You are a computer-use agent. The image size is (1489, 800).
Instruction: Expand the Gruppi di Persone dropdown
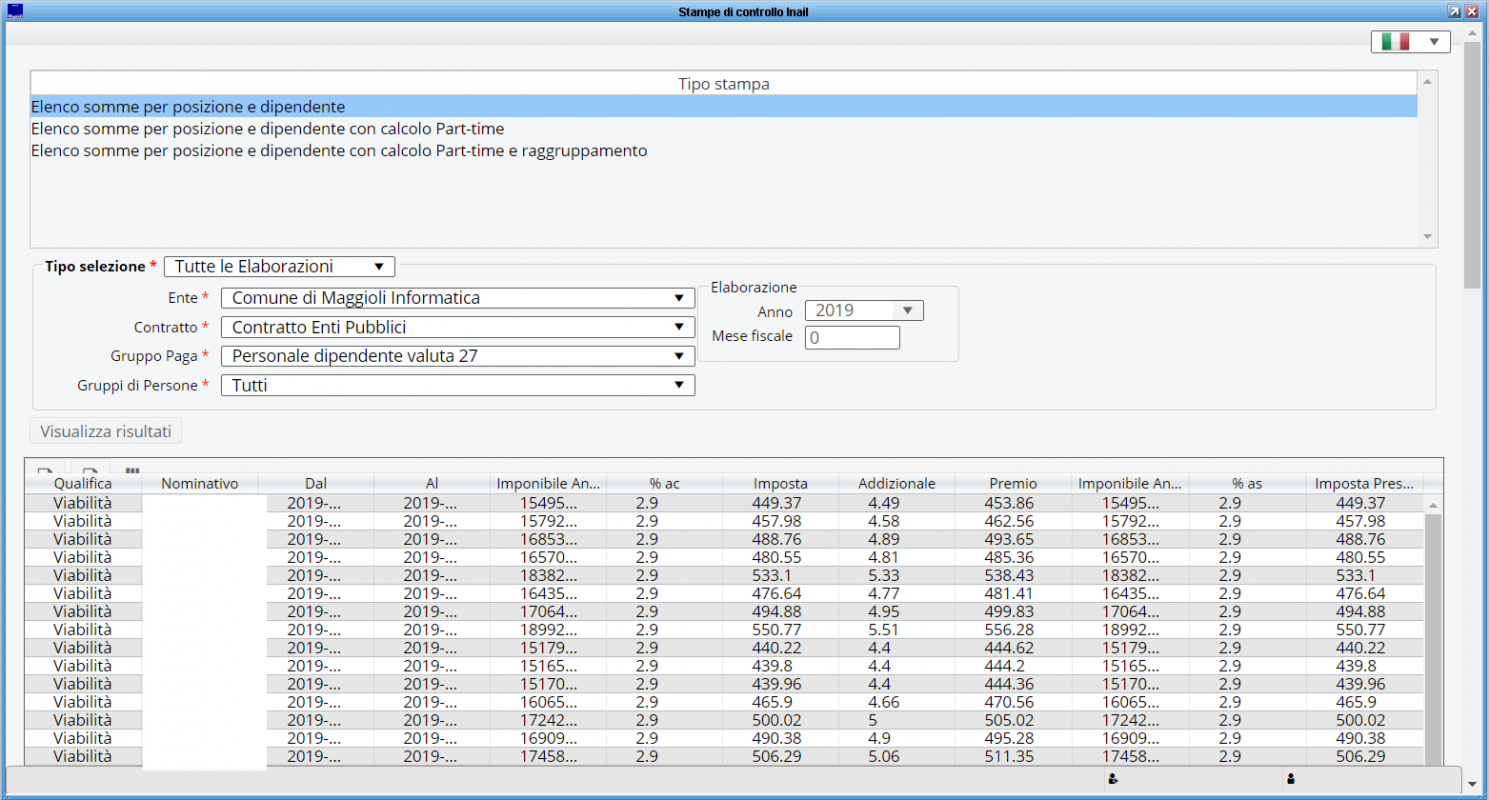(x=457, y=385)
